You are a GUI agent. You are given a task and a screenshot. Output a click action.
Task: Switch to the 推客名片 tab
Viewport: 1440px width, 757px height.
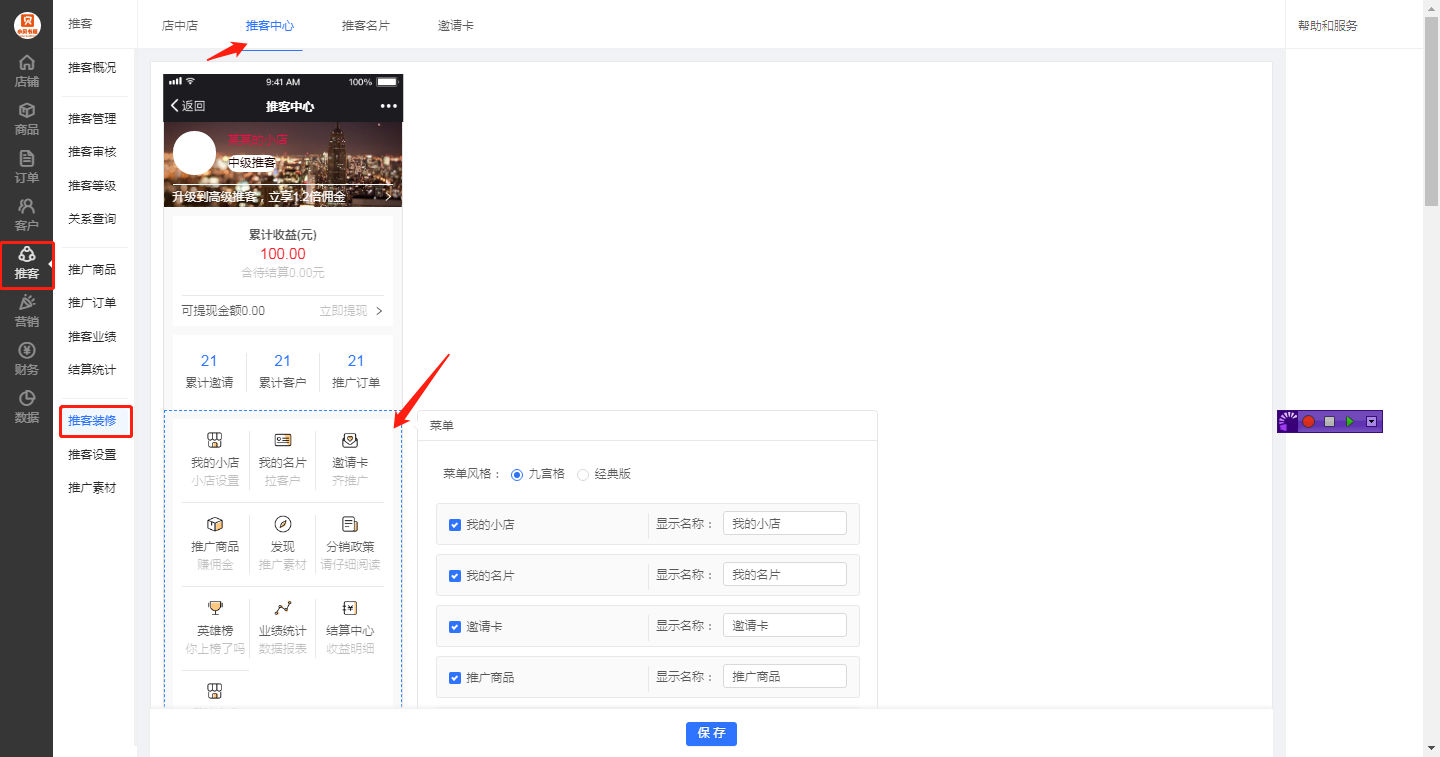pyautogui.click(x=366, y=25)
